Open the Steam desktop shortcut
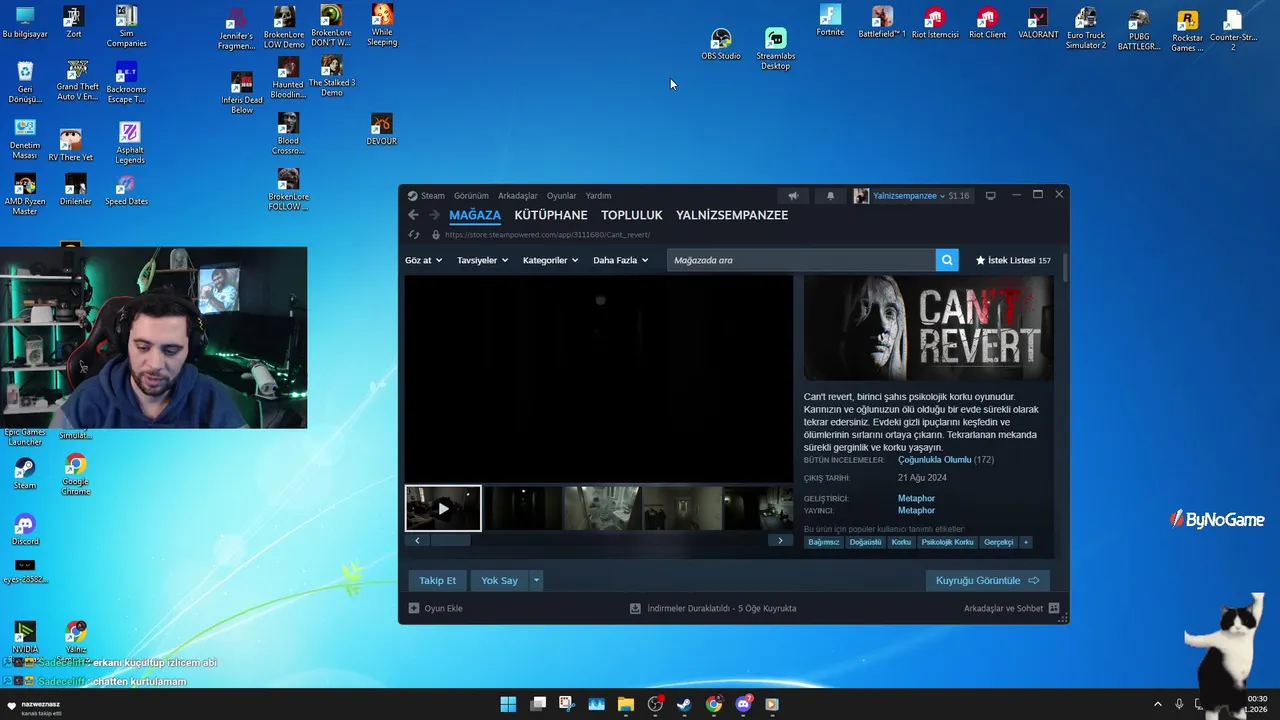The height and width of the screenshot is (720, 1280). click(25, 474)
